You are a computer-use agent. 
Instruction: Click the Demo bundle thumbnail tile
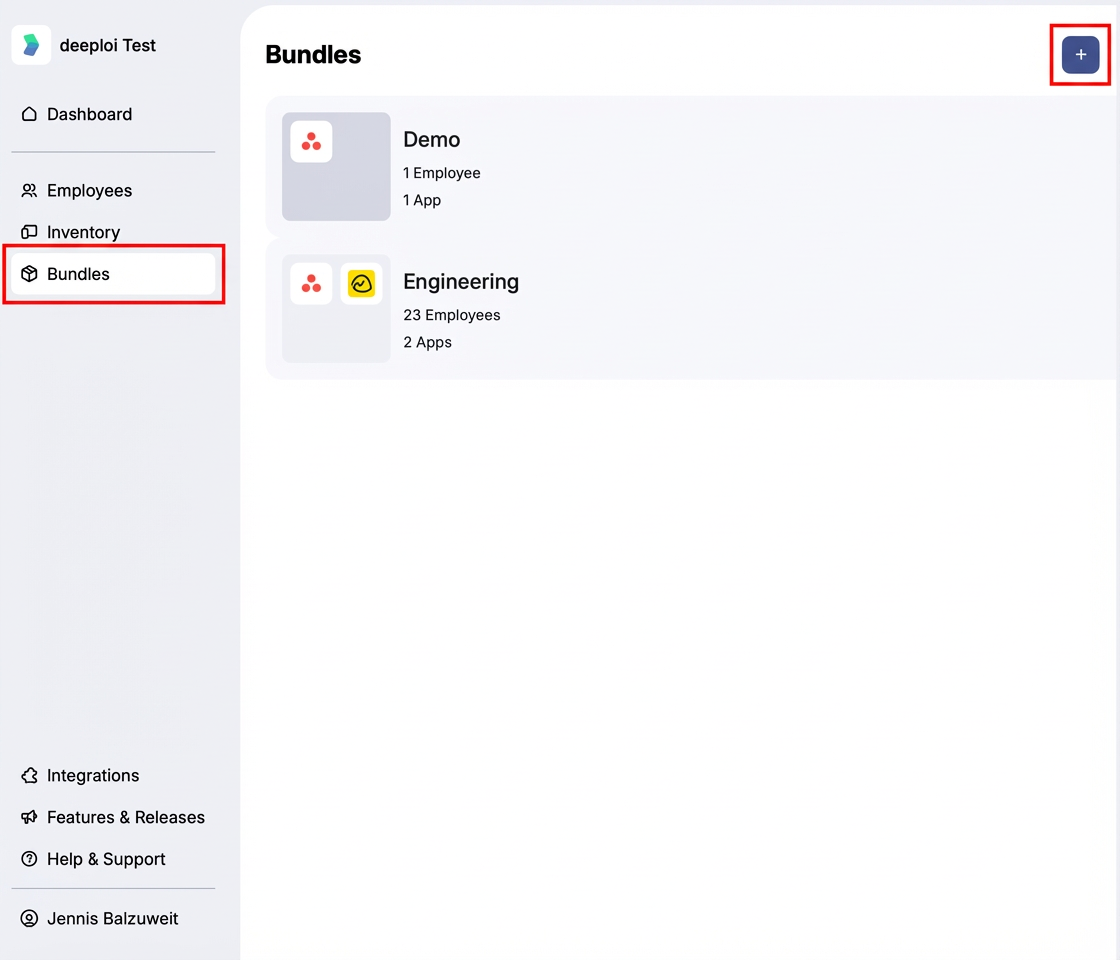click(336, 166)
